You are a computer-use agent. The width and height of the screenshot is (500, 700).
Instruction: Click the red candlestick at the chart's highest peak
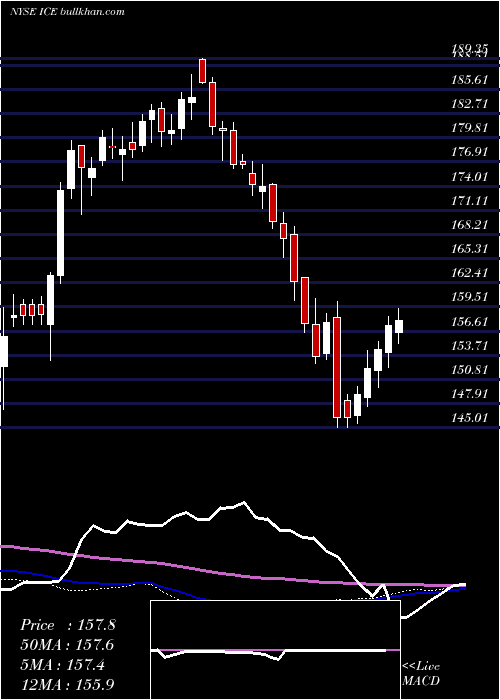click(x=202, y=71)
